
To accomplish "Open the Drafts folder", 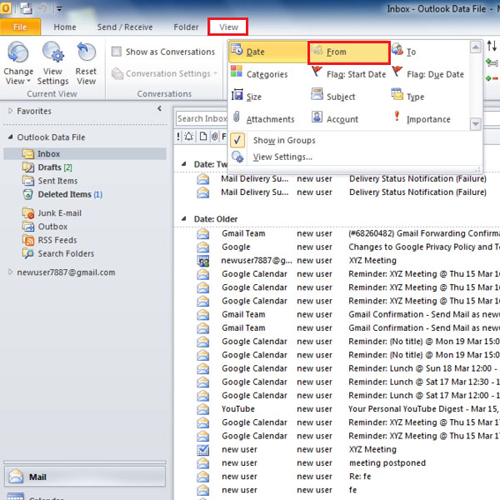I will coord(47,167).
